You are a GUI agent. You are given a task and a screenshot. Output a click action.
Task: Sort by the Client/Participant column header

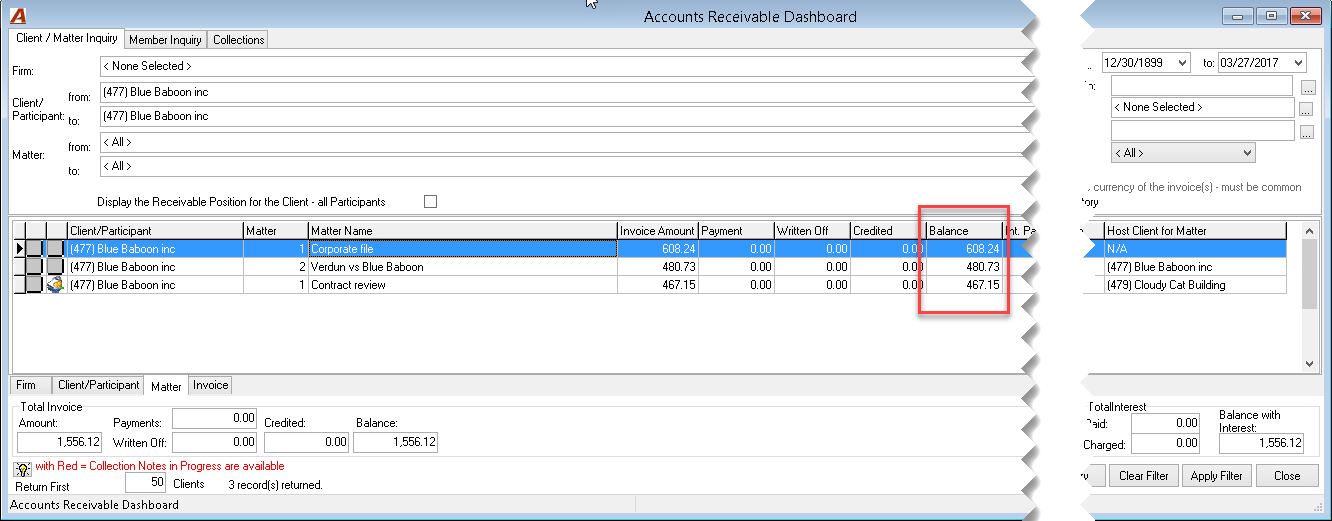coord(155,231)
